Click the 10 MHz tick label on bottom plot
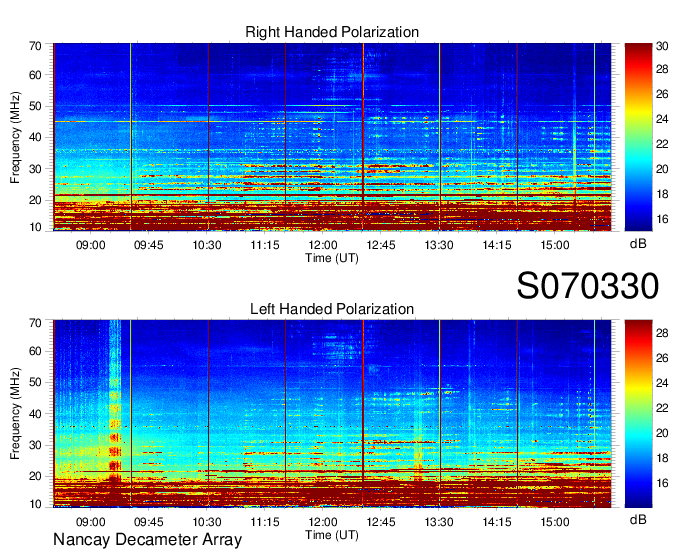This screenshot has width=680, height=552. click(x=35, y=504)
